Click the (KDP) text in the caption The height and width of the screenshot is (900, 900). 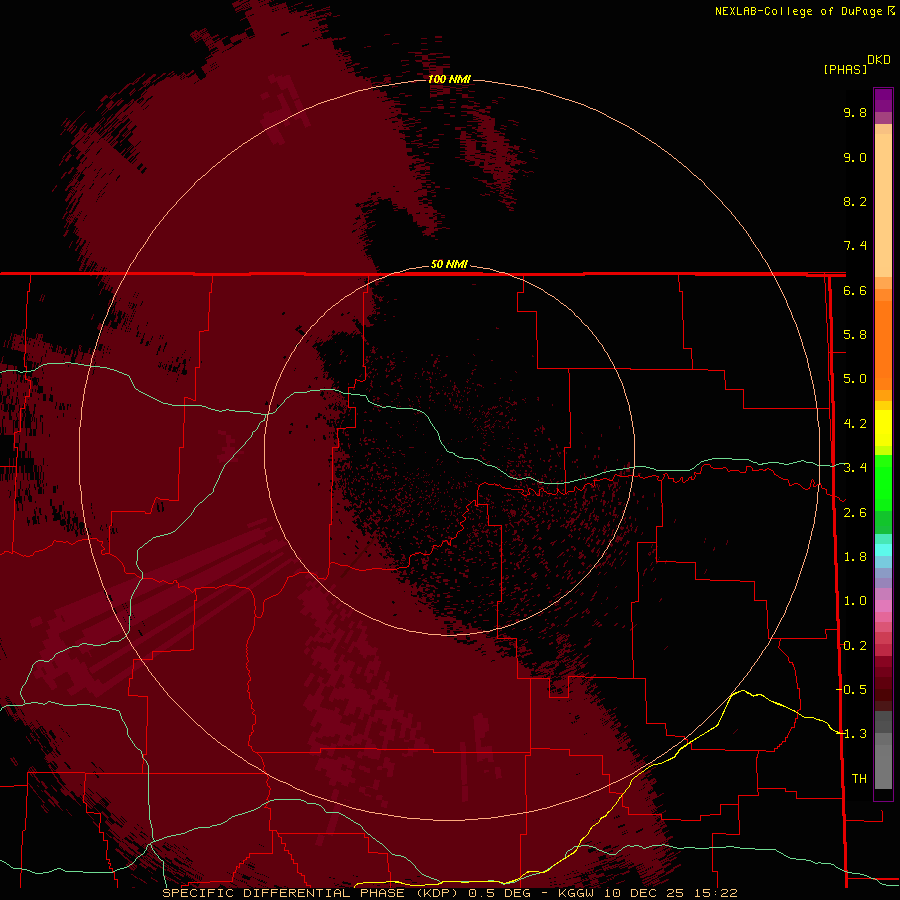437,893
